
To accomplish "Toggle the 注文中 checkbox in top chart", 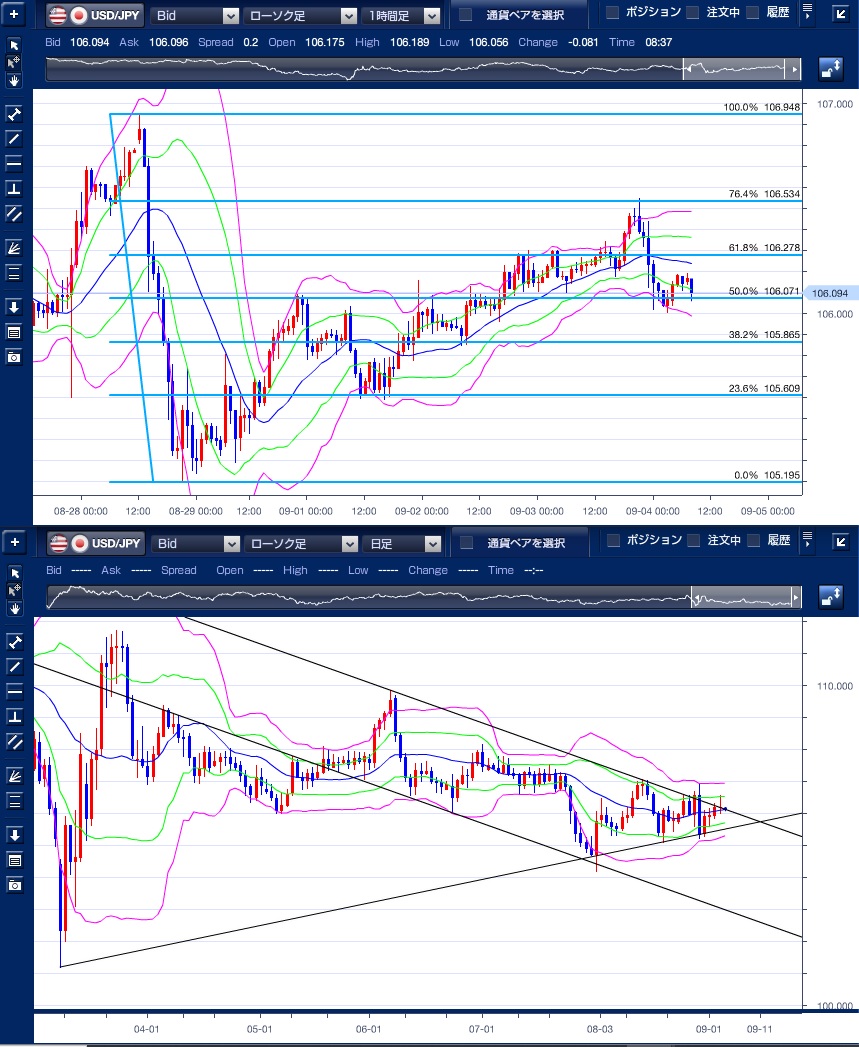I will [693, 13].
